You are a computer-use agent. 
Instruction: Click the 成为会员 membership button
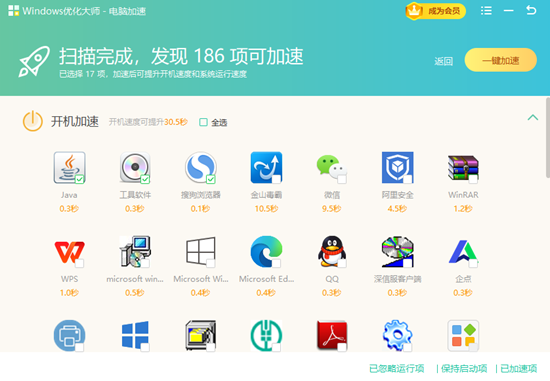click(x=436, y=11)
